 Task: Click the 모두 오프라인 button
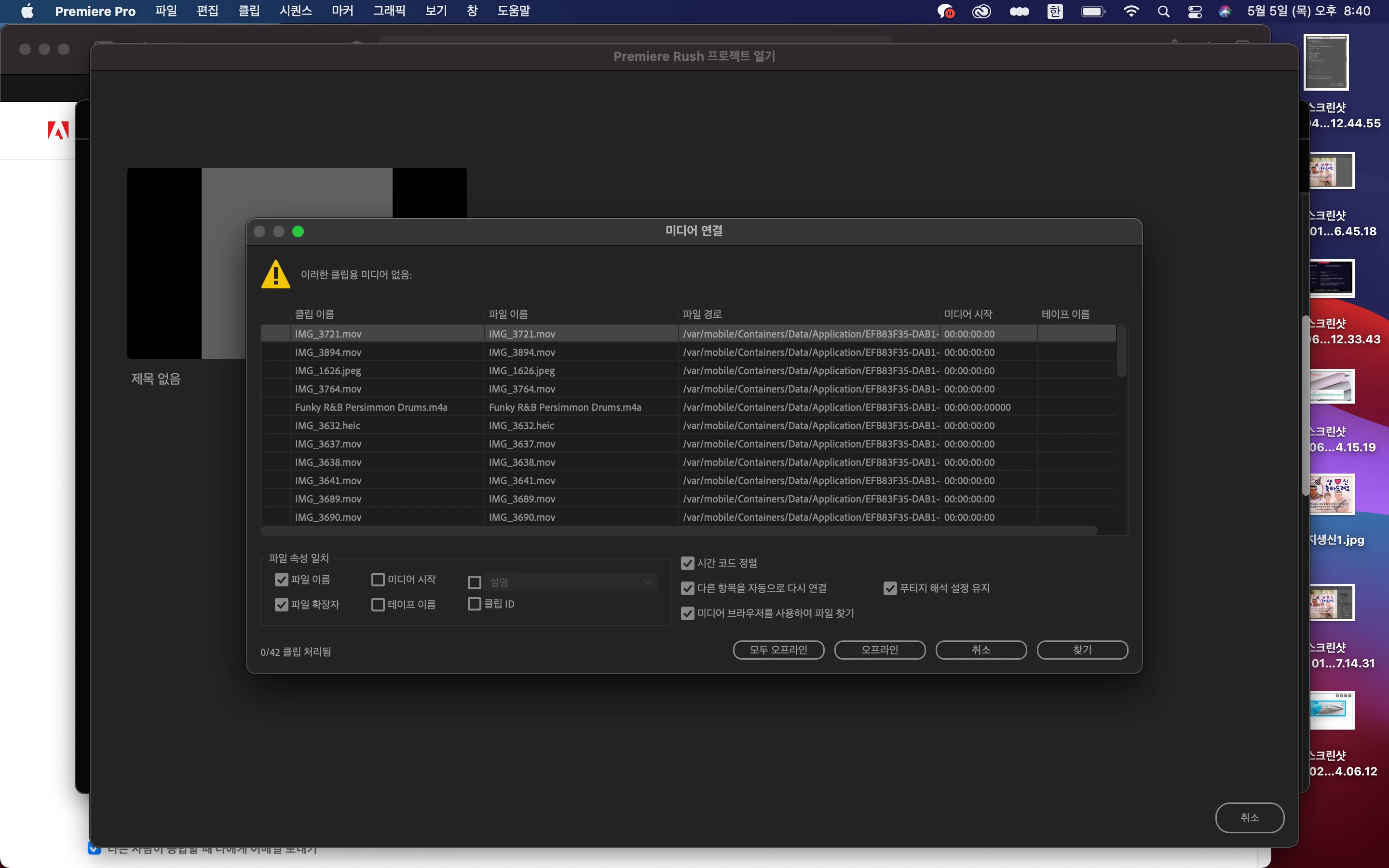[778, 650]
